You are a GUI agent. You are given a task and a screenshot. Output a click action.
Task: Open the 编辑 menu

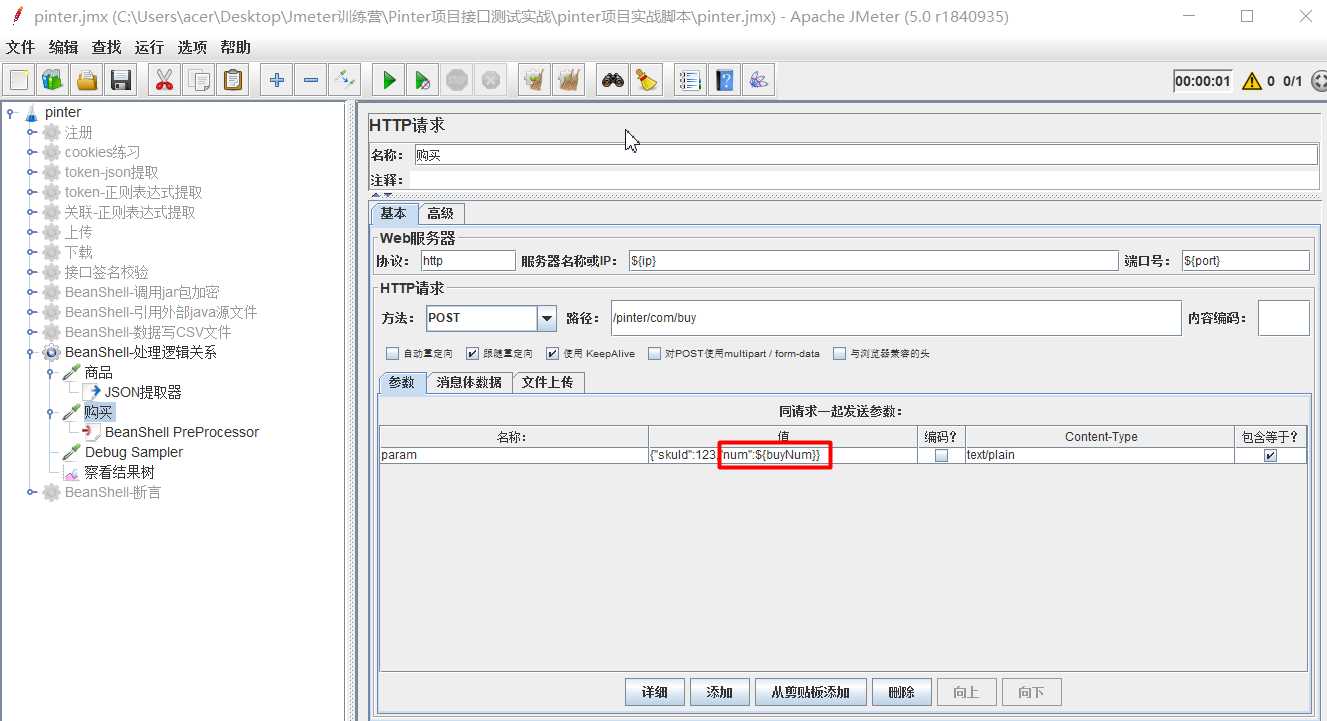point(63,47)
